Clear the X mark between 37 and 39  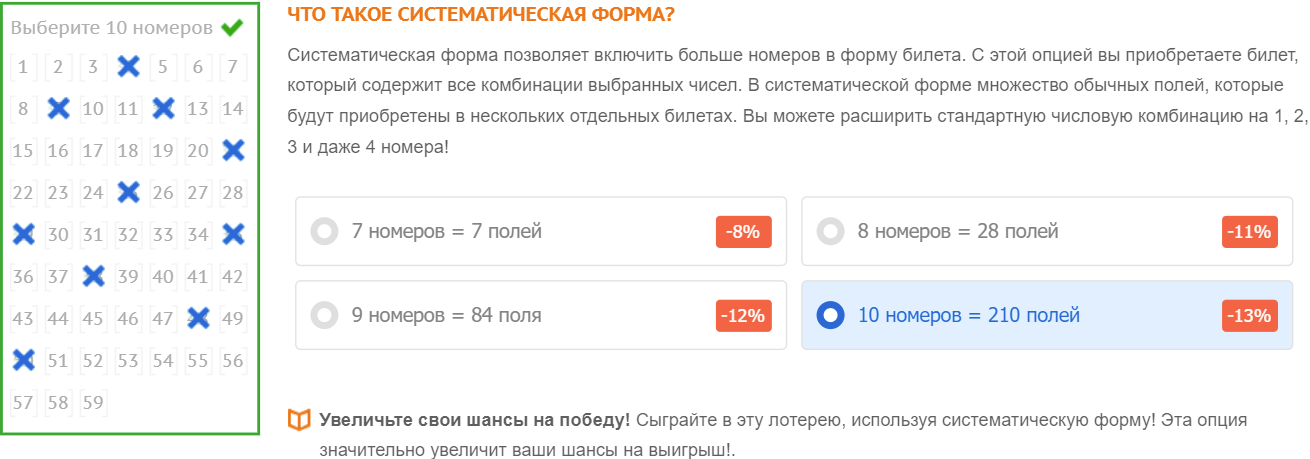(93, 276)
